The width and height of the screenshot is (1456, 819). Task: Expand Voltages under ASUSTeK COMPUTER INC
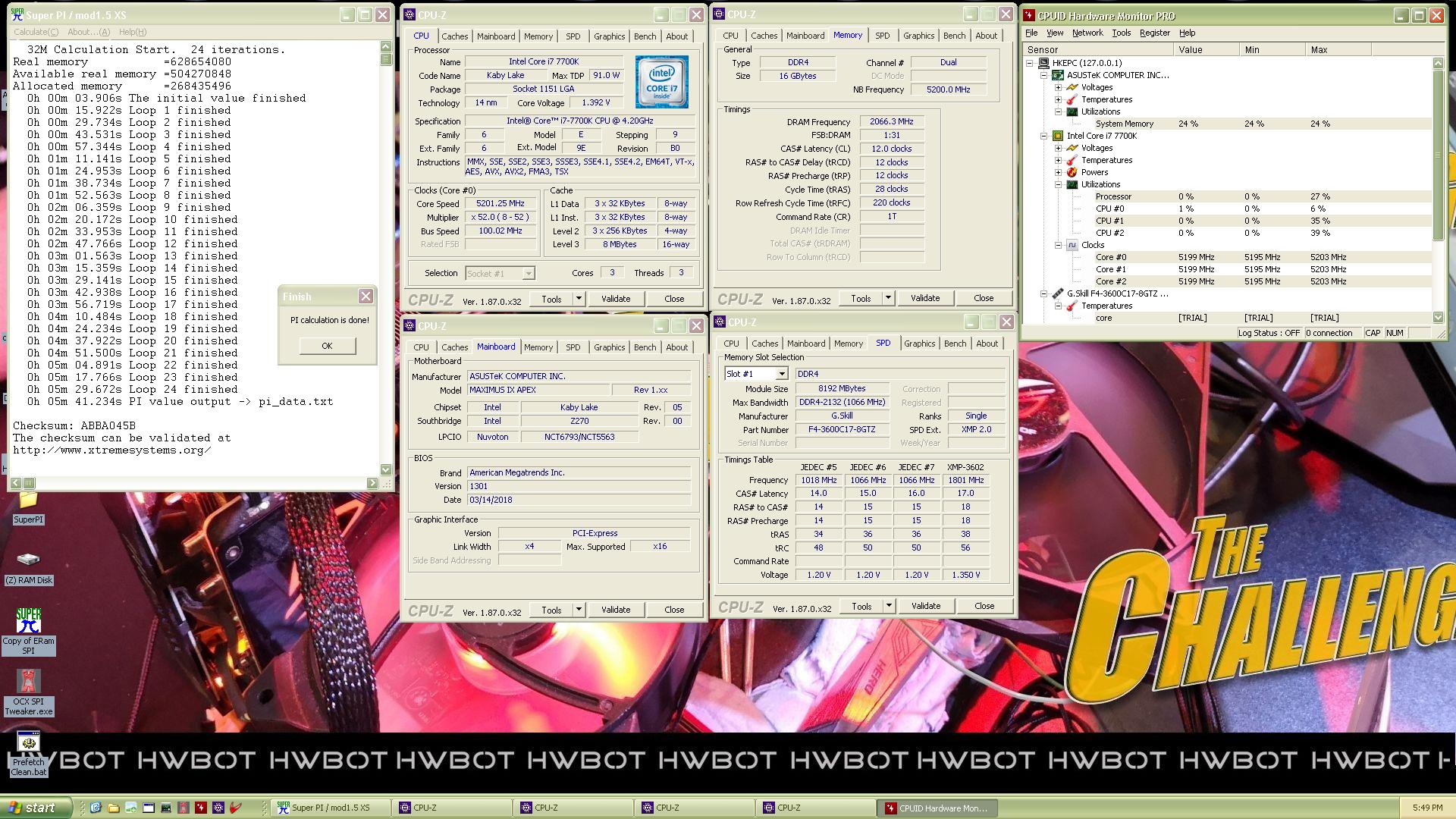point(1059,87)
